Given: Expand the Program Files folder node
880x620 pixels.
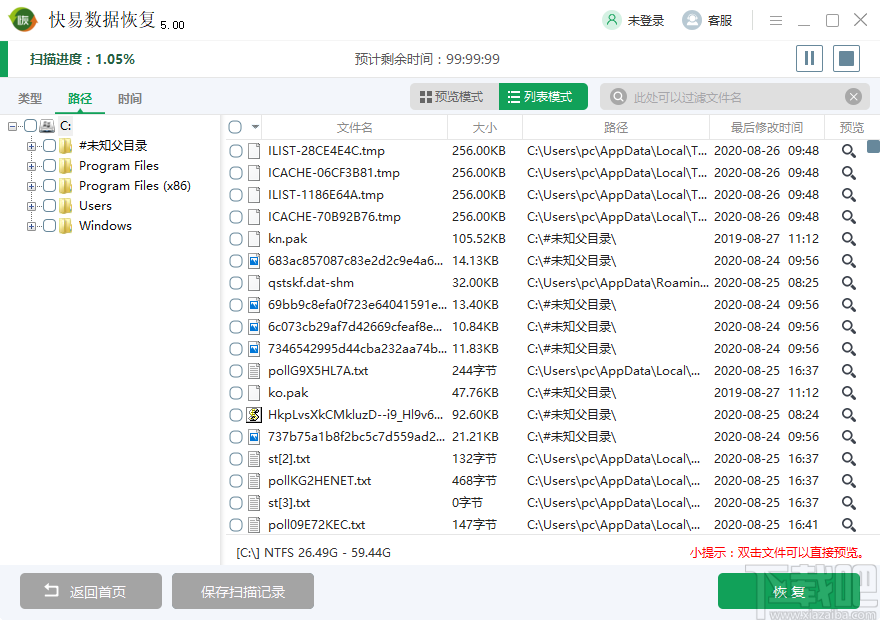Looking at the screenshot, I should click(31, 166).
